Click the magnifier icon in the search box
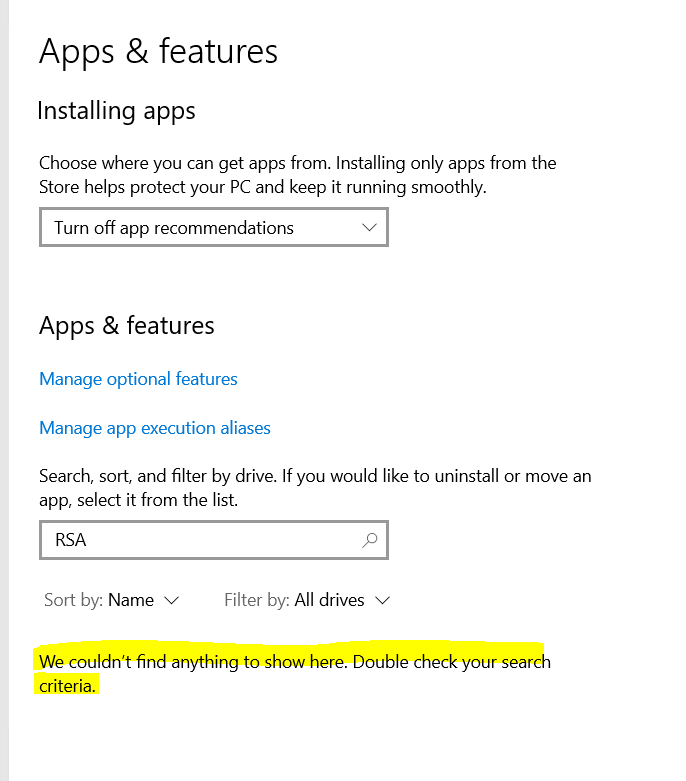686x781 pixels. pos(369,540)
